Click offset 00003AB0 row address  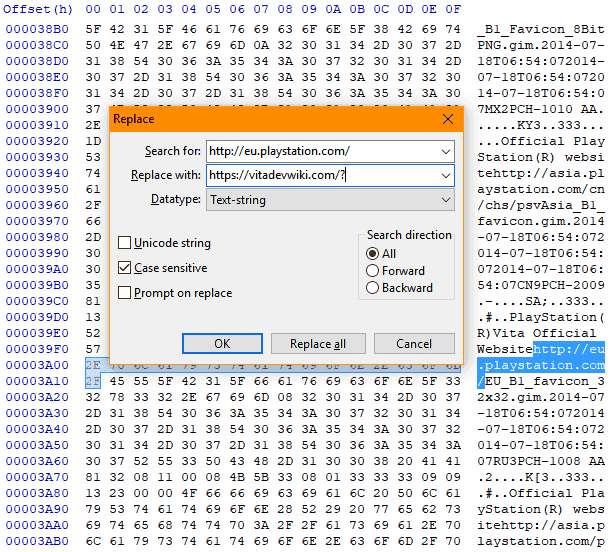[x=37, y=541]
